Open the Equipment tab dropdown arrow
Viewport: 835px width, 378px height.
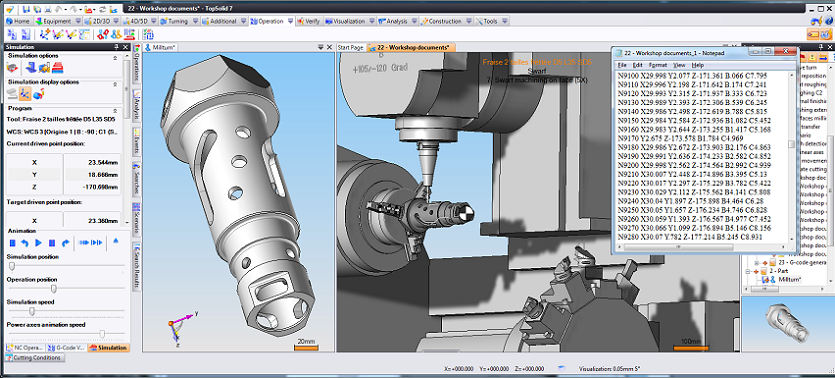[78, 21]
